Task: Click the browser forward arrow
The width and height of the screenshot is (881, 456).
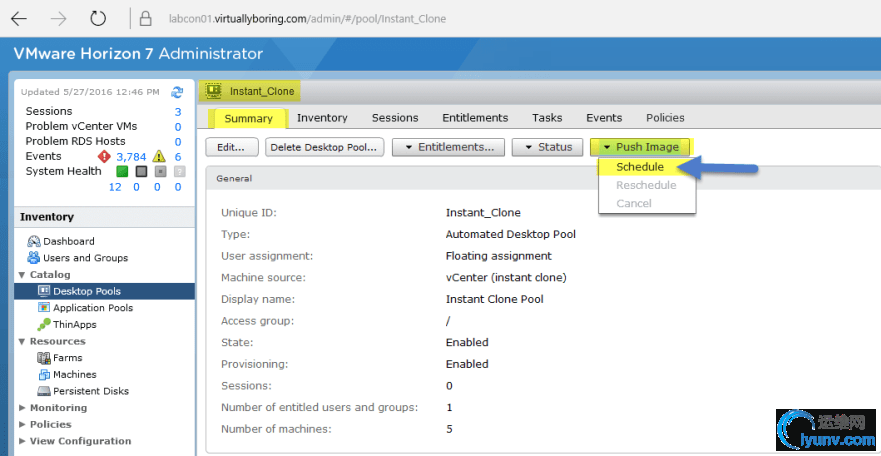Action: click(x=58, y=19)
